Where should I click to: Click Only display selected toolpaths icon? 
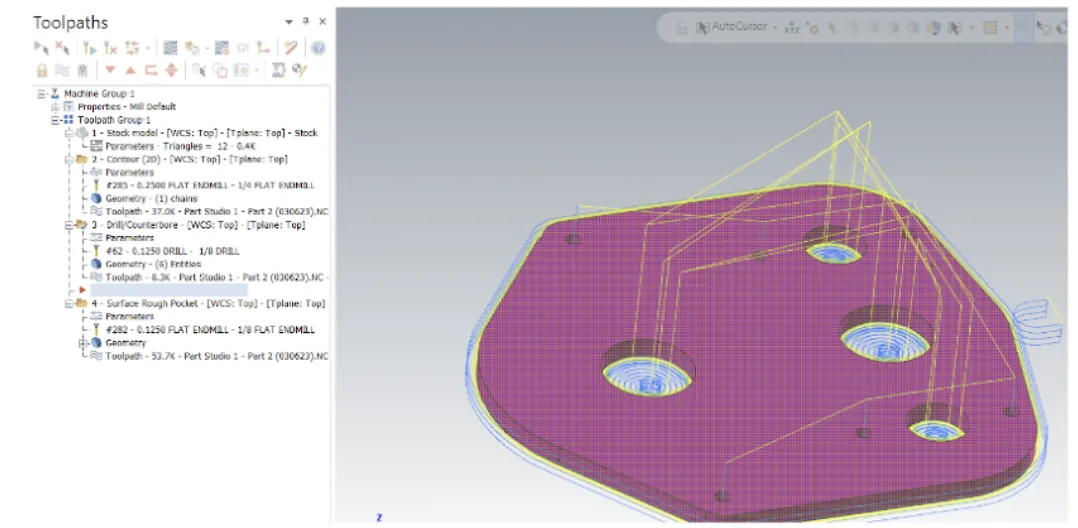pos(199,69)
